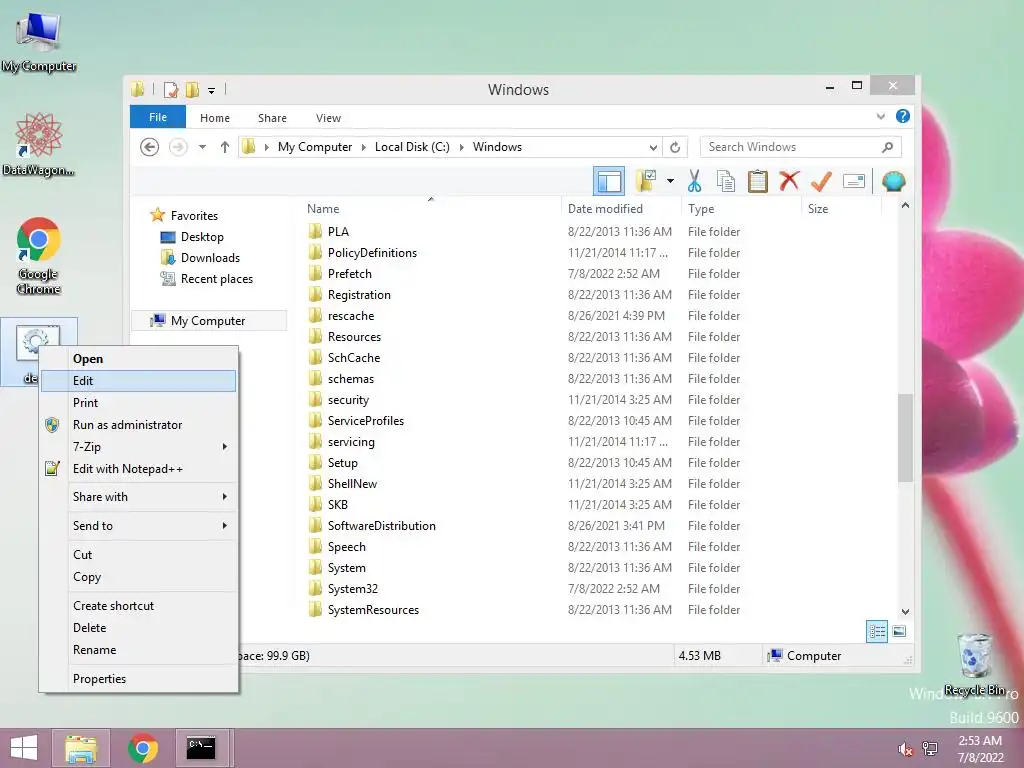
Task: Expand the ribbon with the chevron
Action: point(880,117)
